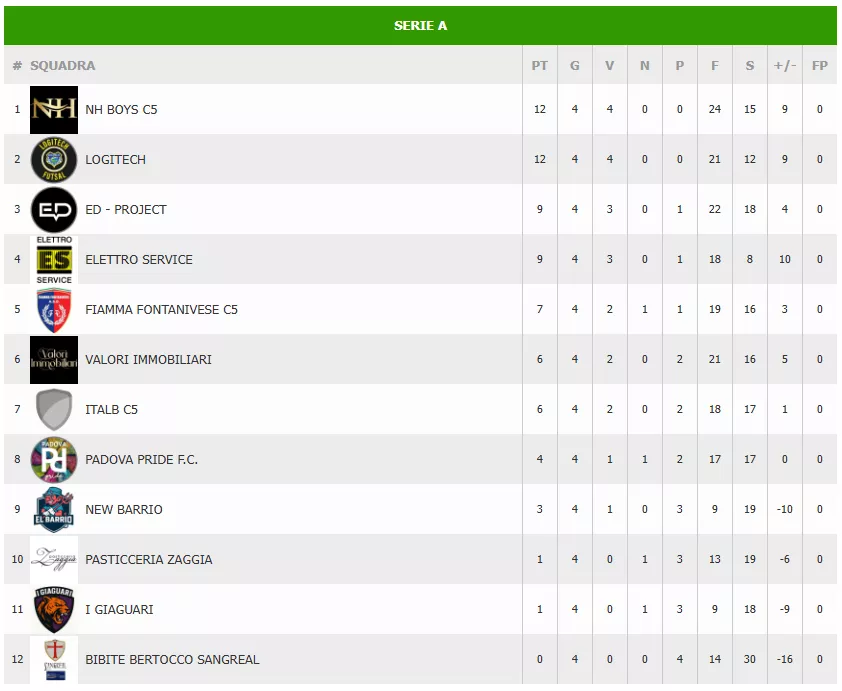Click the FP column header
Screen dimensions: 842x691
[x=820, y=66]
